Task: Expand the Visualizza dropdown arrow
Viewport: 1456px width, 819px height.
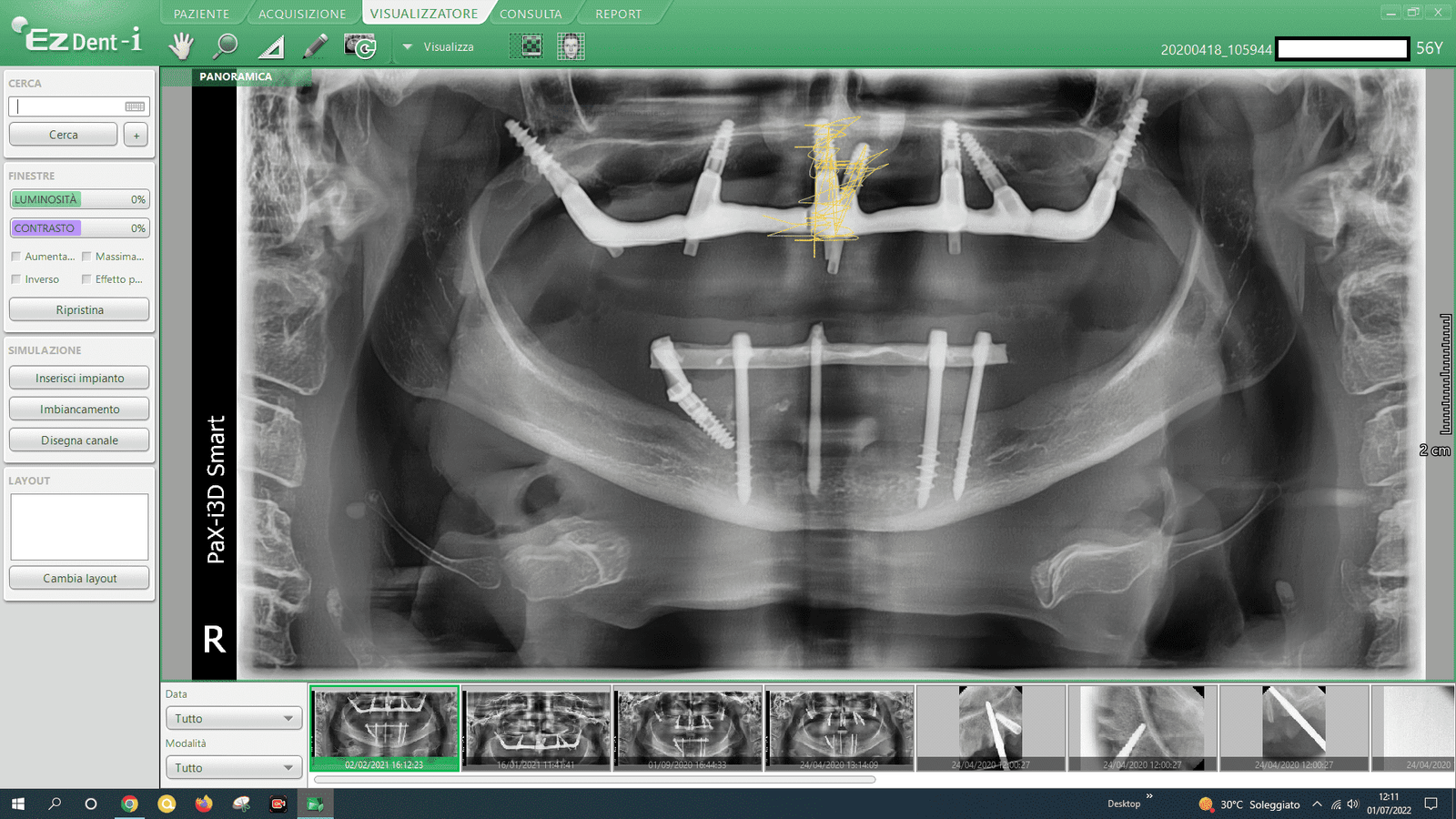Action: [x=408, y=46]
